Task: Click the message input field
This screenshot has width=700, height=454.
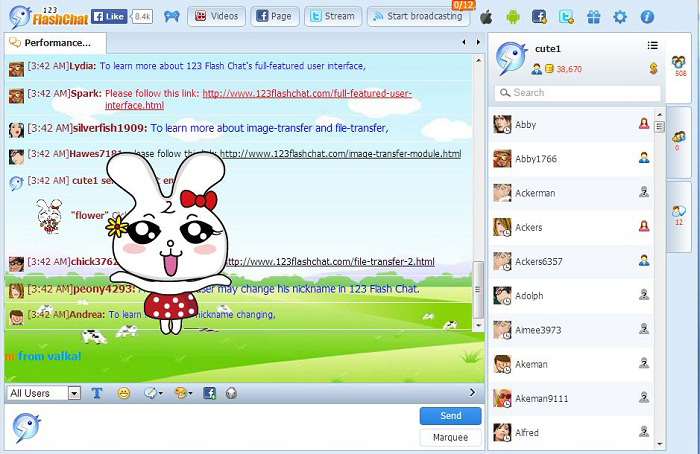Action: (x=228, y=427)
